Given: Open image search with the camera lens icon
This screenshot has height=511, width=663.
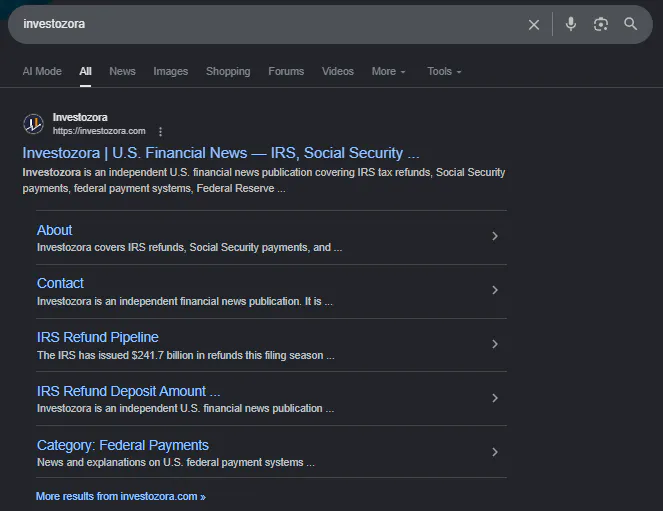Looking at the screenshot, I should tap(600, 24).
